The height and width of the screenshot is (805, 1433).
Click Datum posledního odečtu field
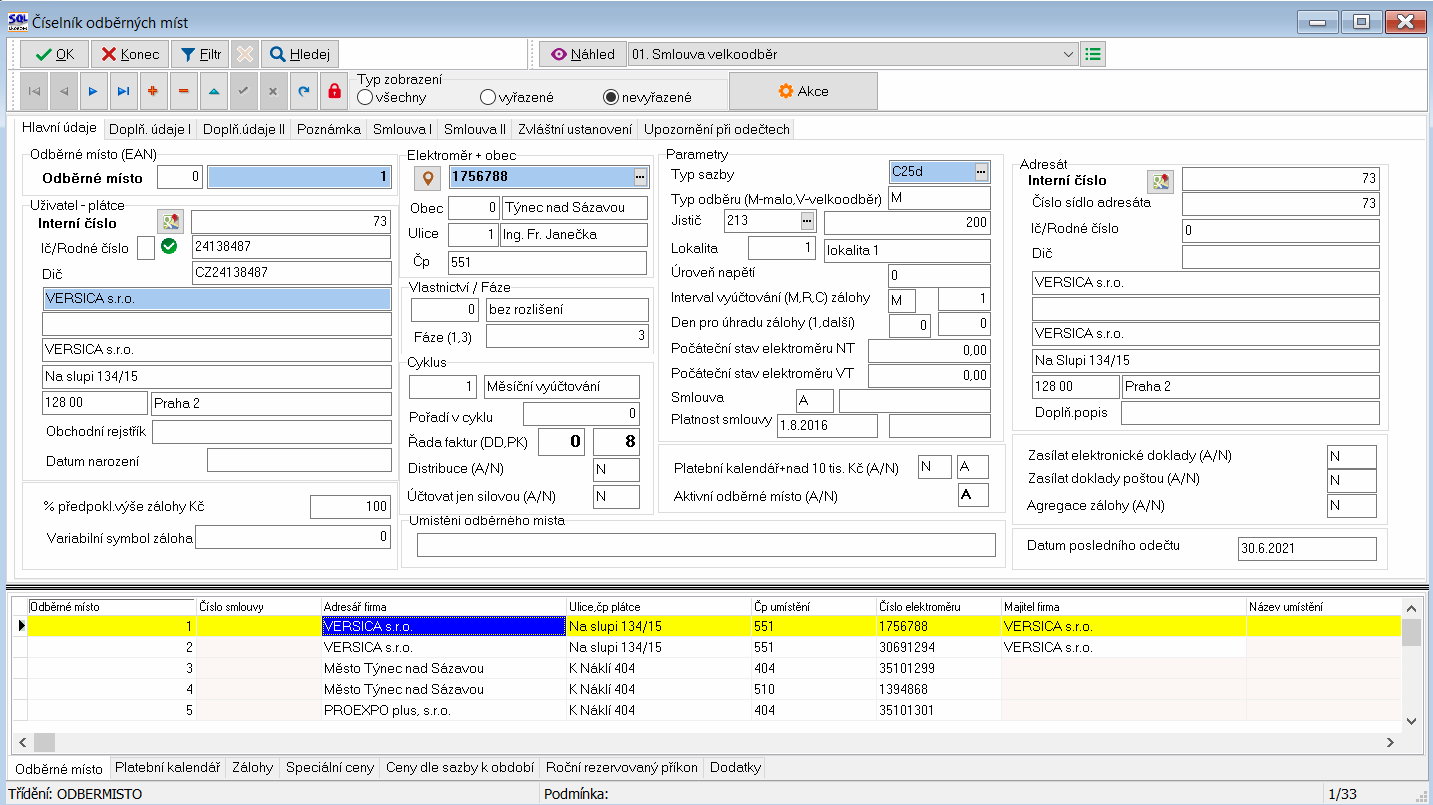pyautogui.click(x=1307, y=548)
